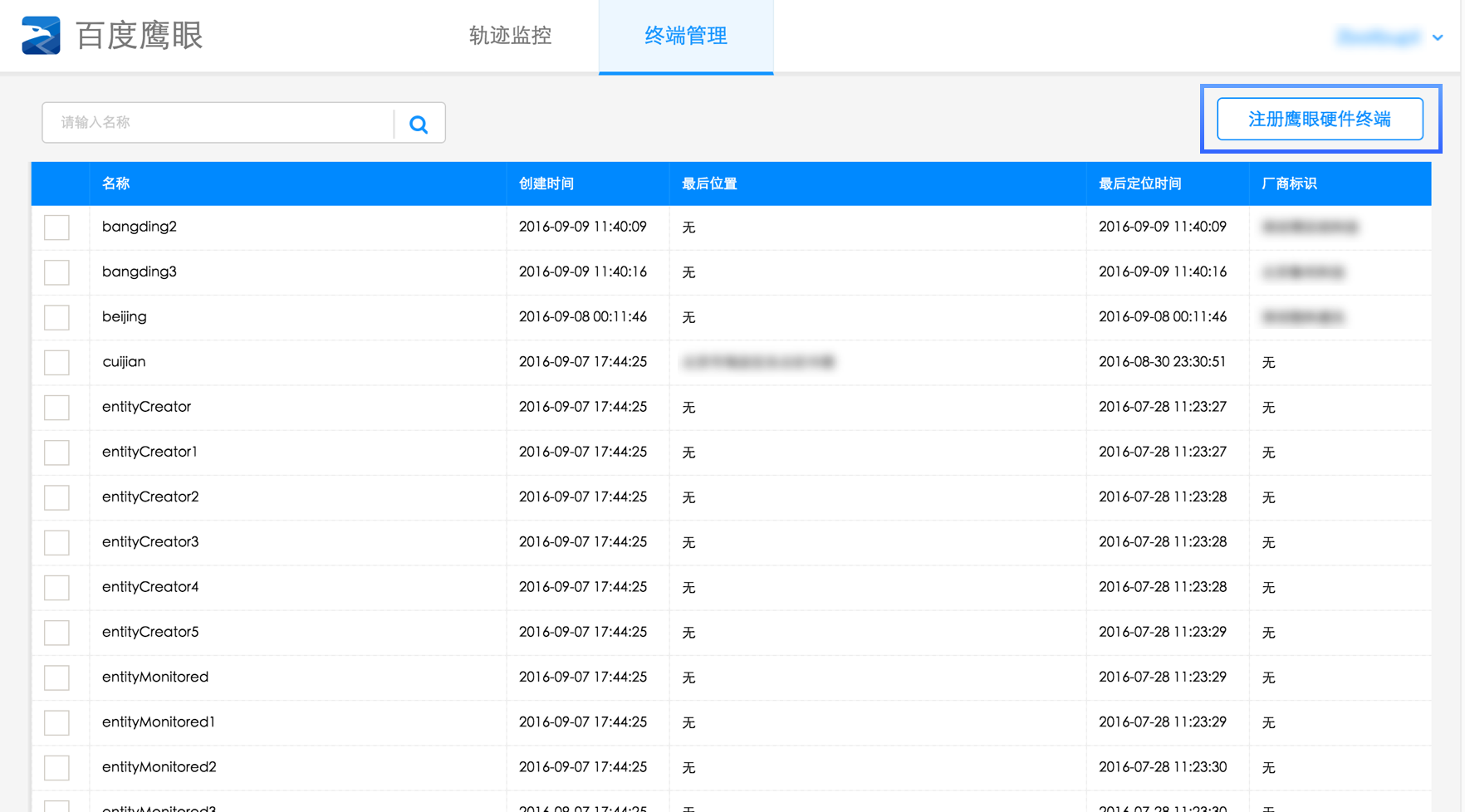Select the 终端管理 tab
This screenshot has height=812, width=1465.
685,36
